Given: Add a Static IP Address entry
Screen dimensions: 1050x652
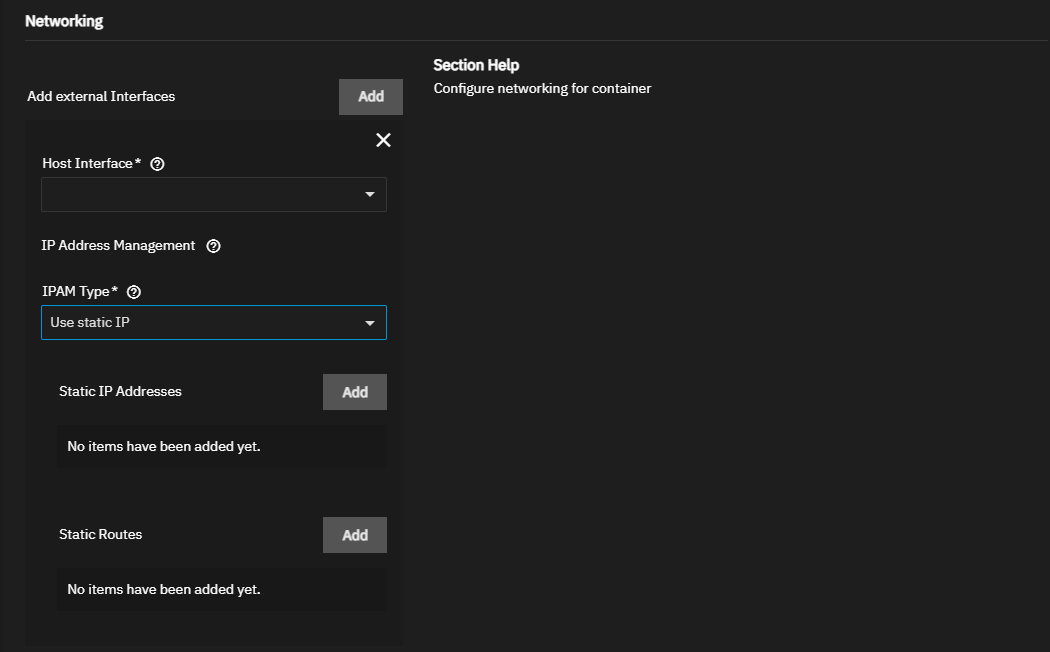Looking at the screenshot, I should (354, 392).
